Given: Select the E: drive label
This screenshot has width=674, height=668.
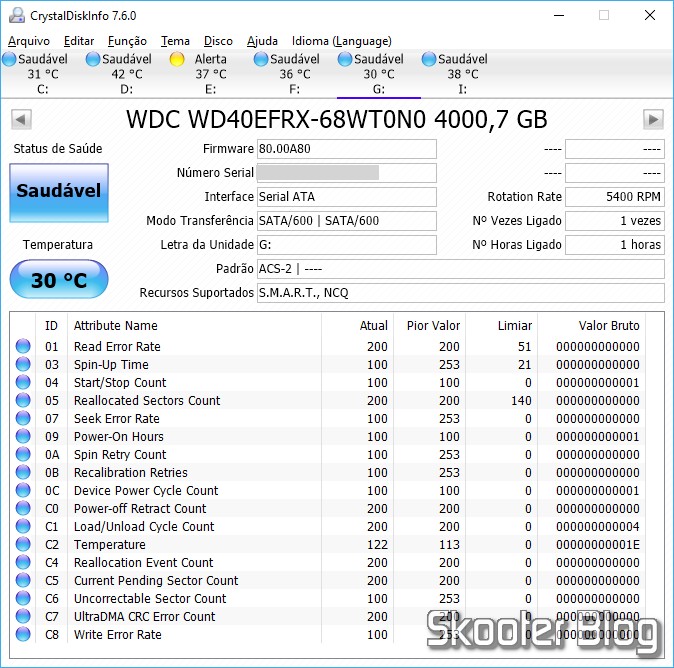Looking at the screenshot, I should pos(211,89).
